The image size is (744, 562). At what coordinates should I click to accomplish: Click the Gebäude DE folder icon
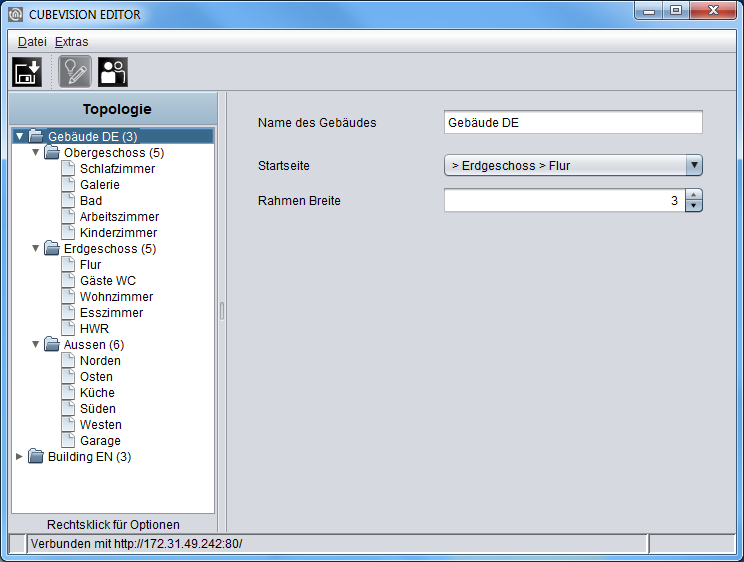click(36, 136)
